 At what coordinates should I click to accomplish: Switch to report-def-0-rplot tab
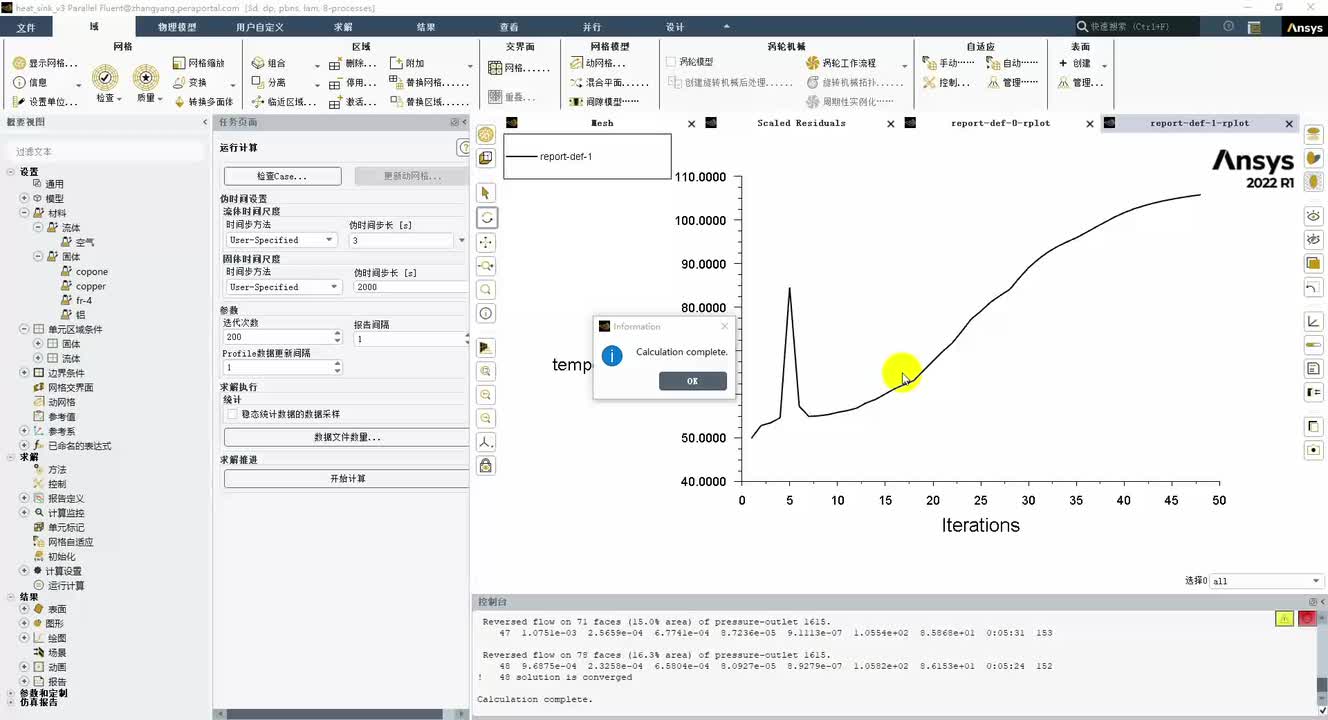point(1000,123)
